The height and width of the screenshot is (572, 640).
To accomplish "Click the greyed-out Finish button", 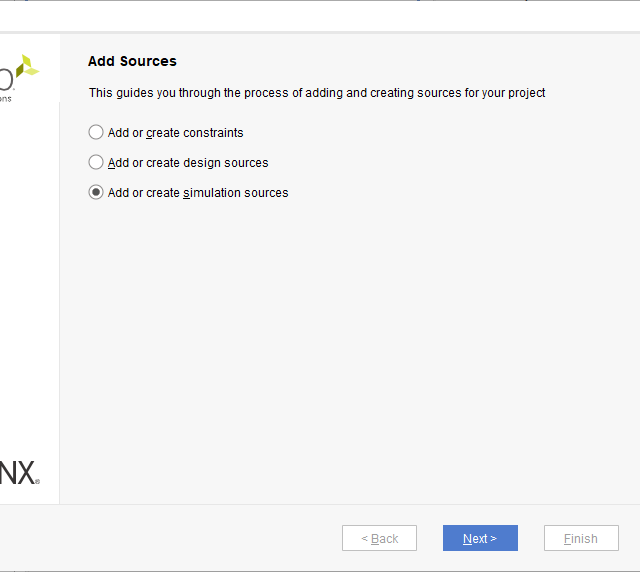I will [581, 538].
